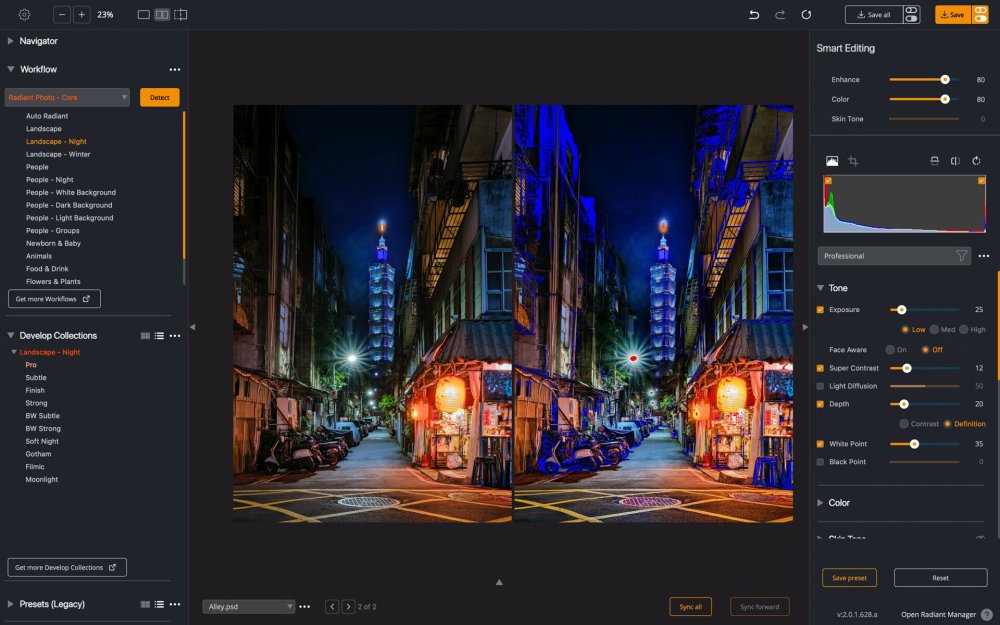Select the Auto Radiant workflow
Screen dimensions: 1000x625
tap(47, 116)
